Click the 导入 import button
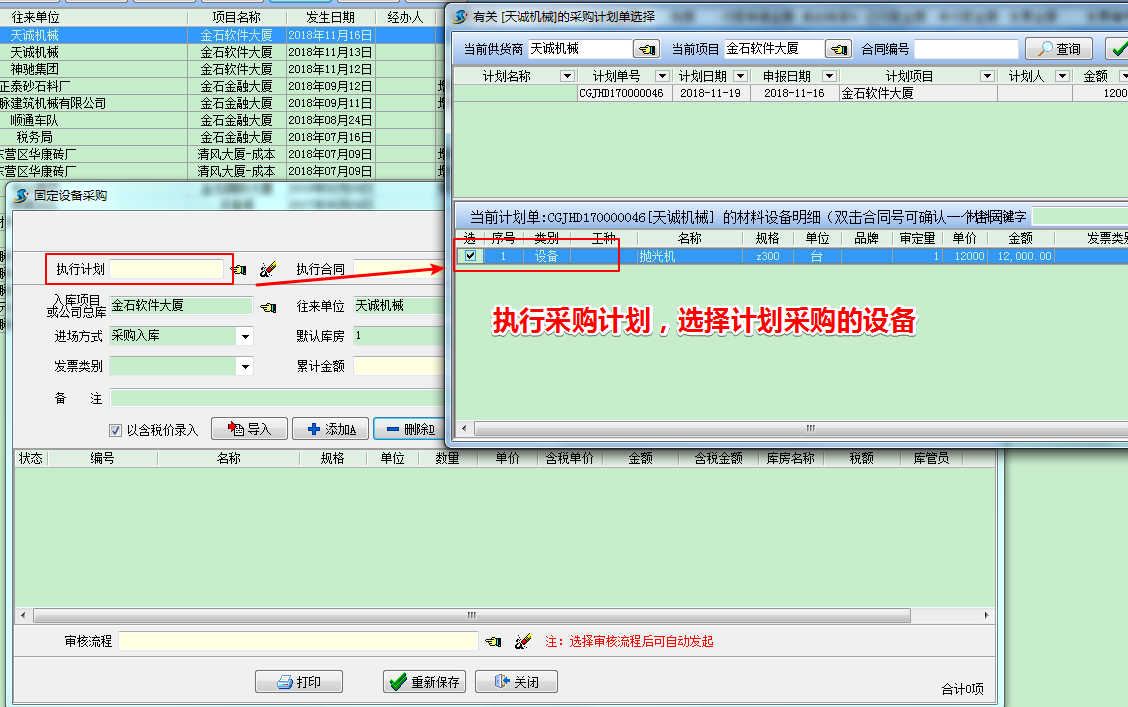This screenshot has width=1128, height=707. click(x=250, y=428)
